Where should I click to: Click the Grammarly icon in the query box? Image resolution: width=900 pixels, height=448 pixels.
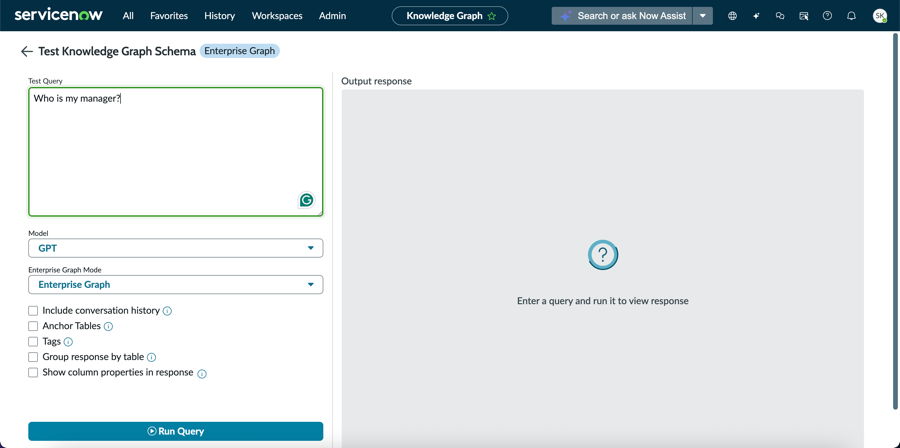click(x=307, y=200)
